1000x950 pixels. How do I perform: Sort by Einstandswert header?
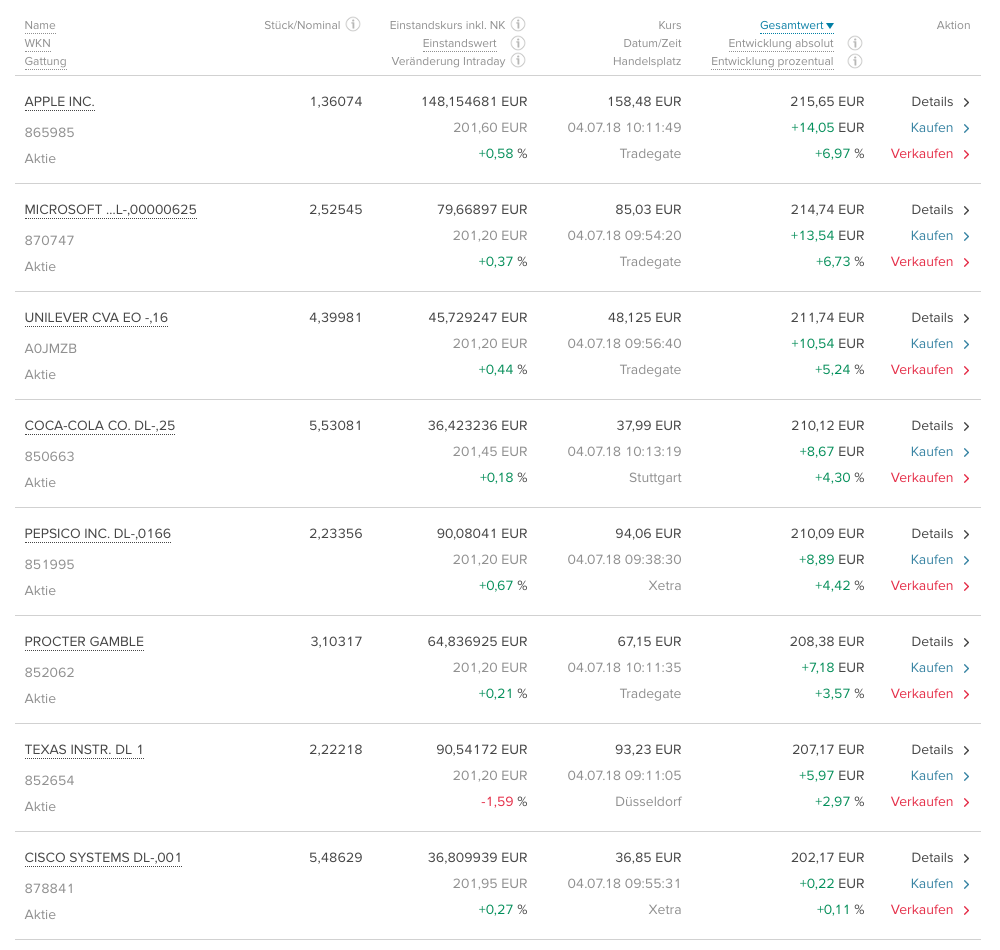point(459,43)
